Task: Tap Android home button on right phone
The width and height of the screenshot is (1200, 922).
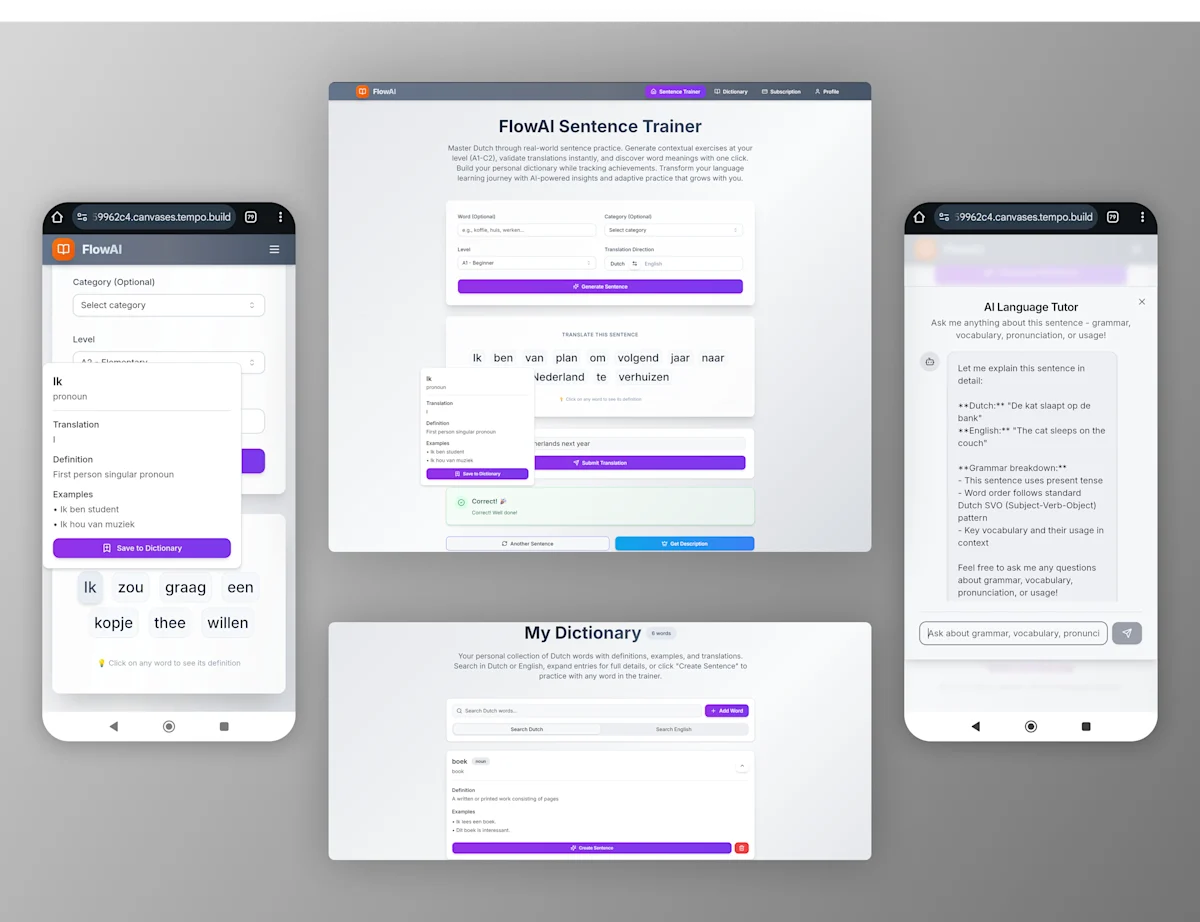Action: click(x=1031, y=726)
